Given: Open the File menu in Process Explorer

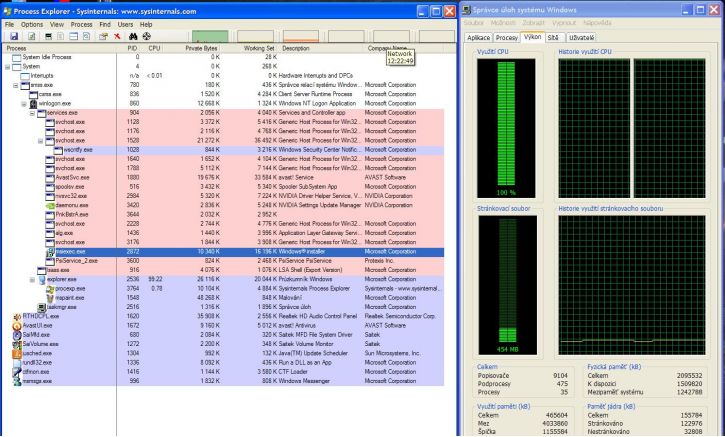Looking at the screenshot, I should [x=9, y=25].
